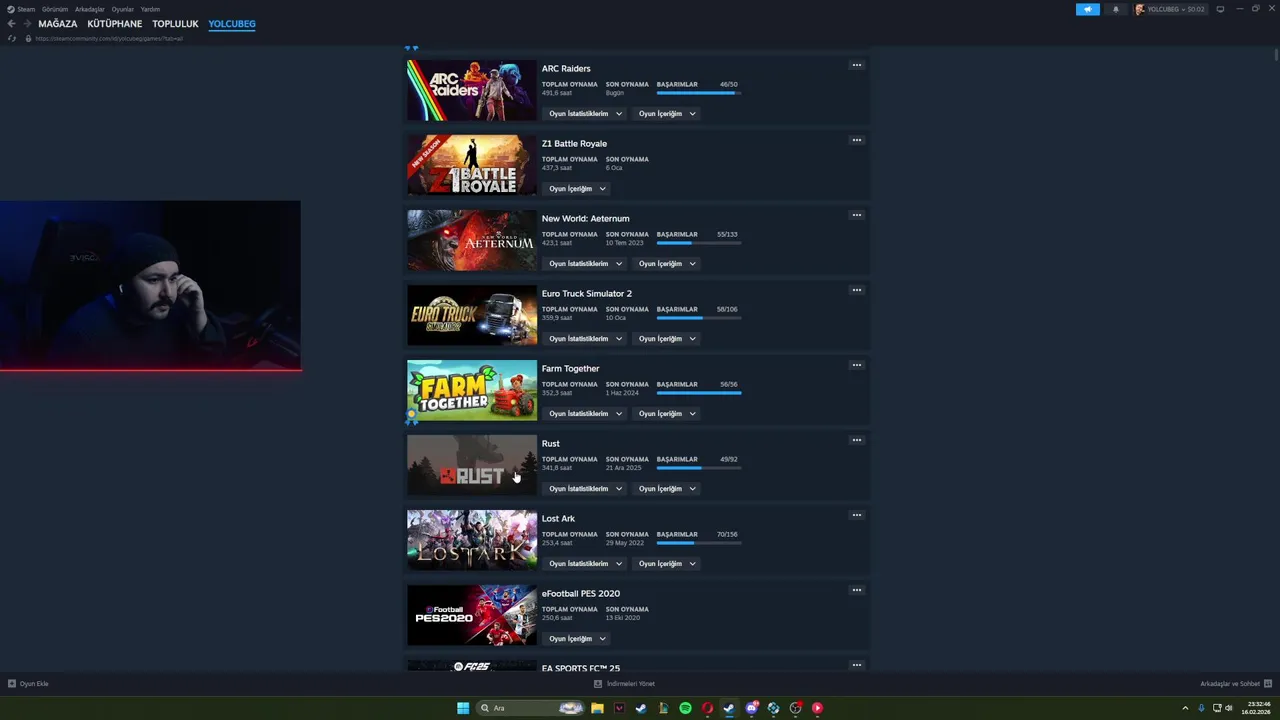The image size is (1280, 720).
Task: Click ARC Raiders achievements progress bar
Action: tap(699, 93)
